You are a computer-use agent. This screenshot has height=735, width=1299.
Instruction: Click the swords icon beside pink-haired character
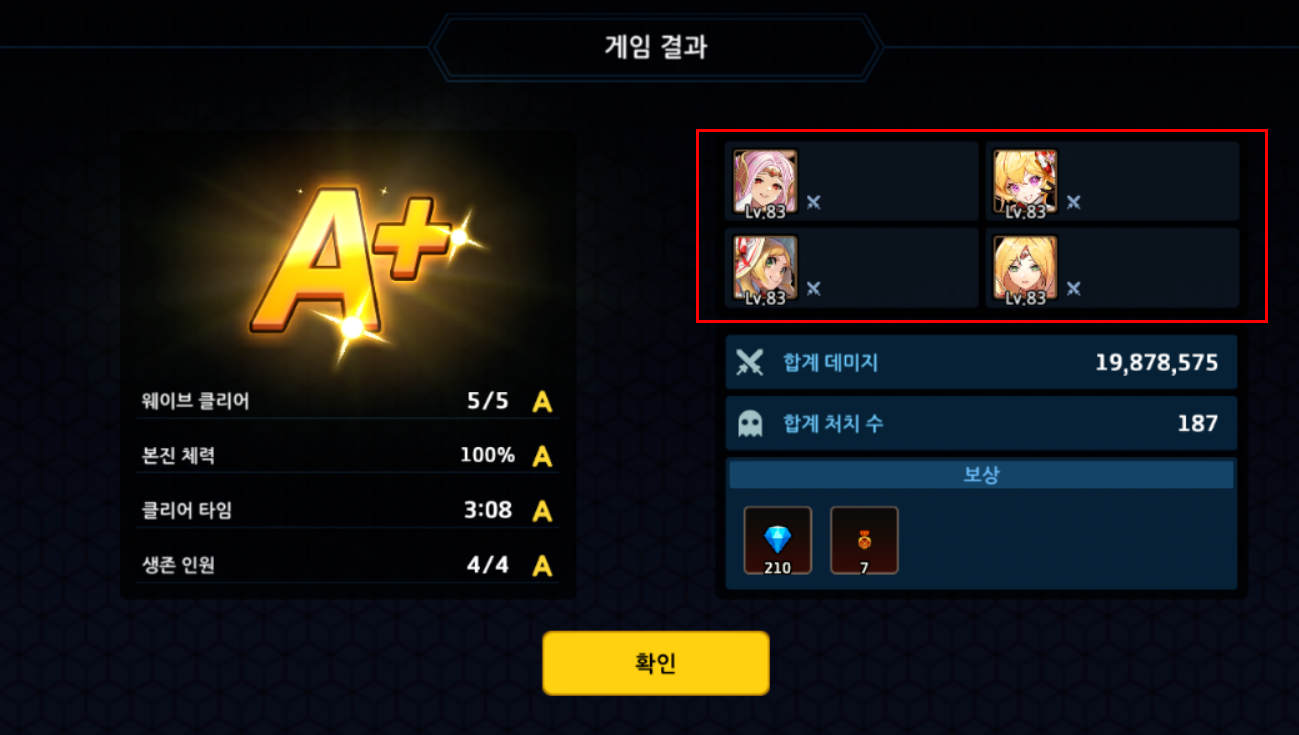[814, 202]
